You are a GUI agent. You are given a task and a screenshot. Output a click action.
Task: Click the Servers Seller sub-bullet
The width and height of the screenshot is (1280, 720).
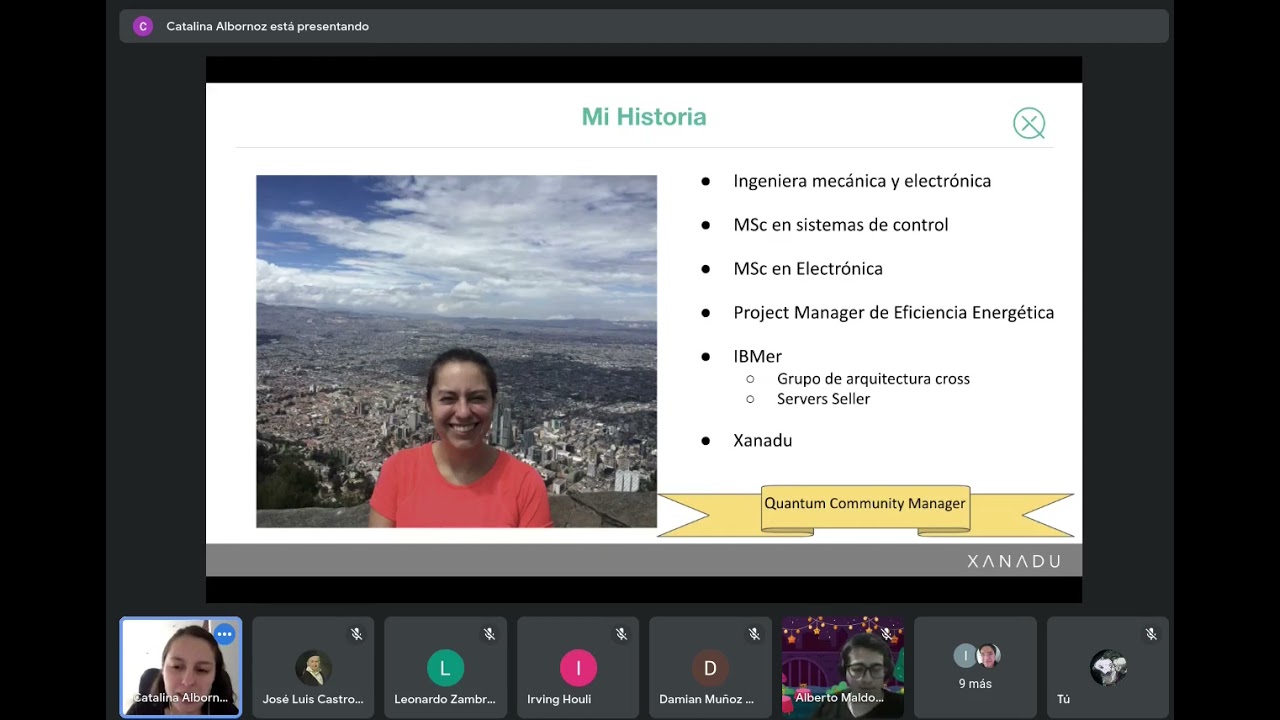point(823,399)
